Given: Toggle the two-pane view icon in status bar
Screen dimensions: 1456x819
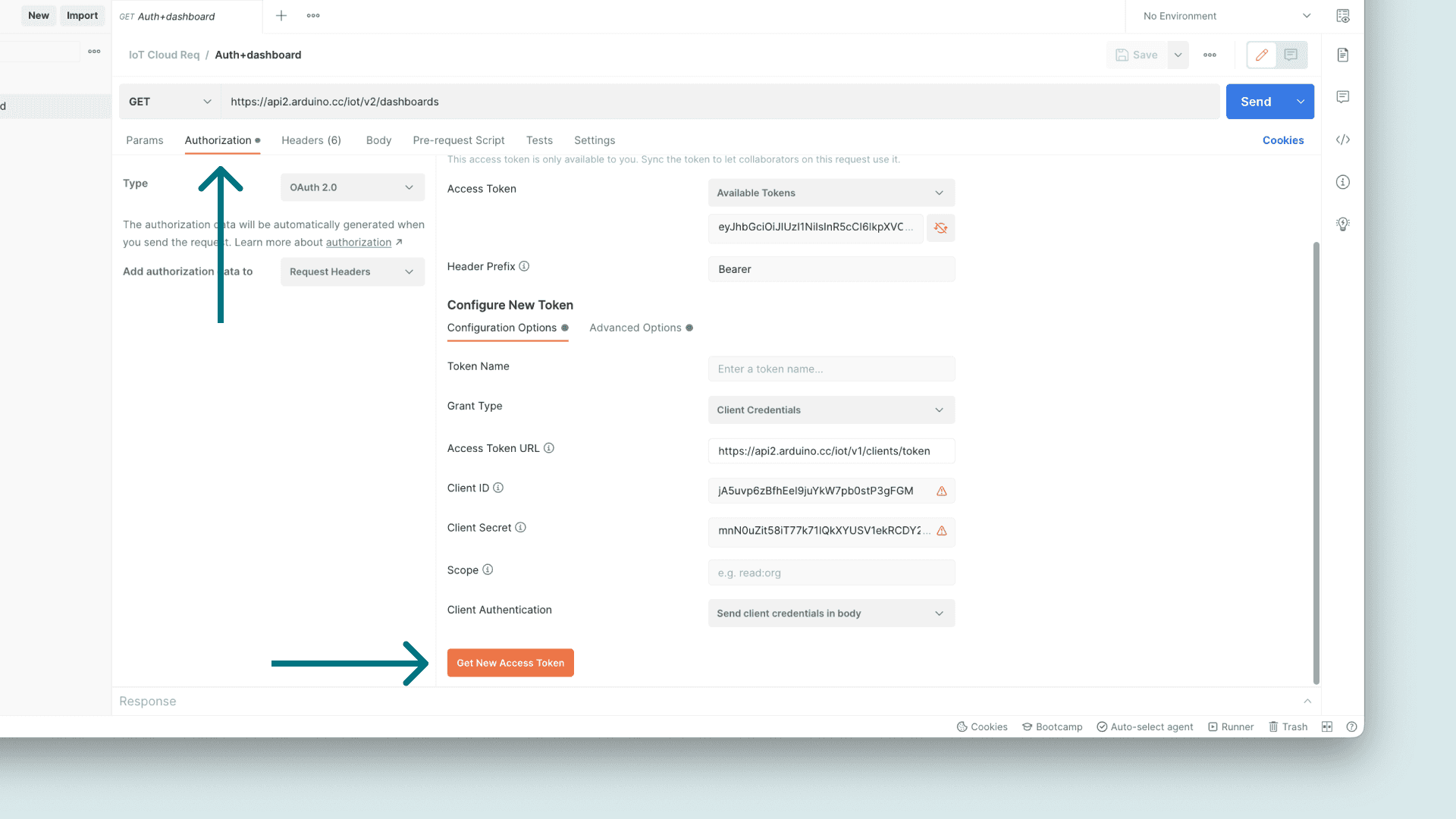Looking at the screenshot, I should (x=1327, y=726).
